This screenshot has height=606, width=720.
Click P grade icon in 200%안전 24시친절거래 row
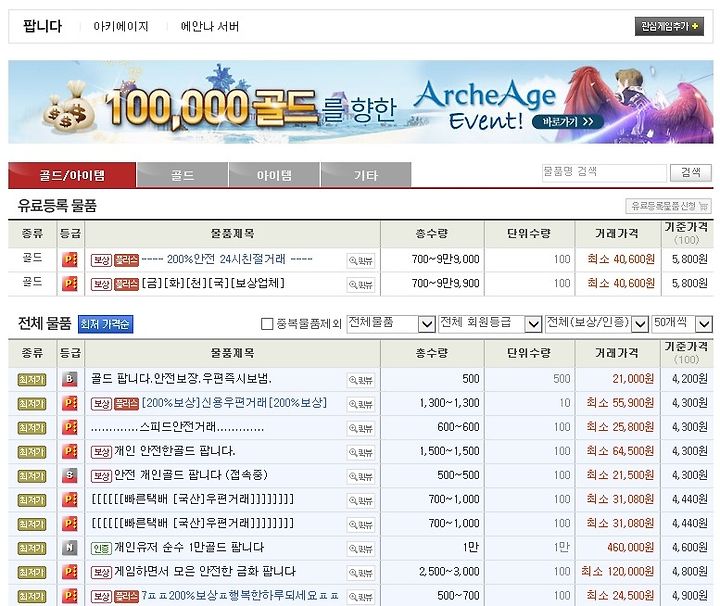tap(70, 259)
